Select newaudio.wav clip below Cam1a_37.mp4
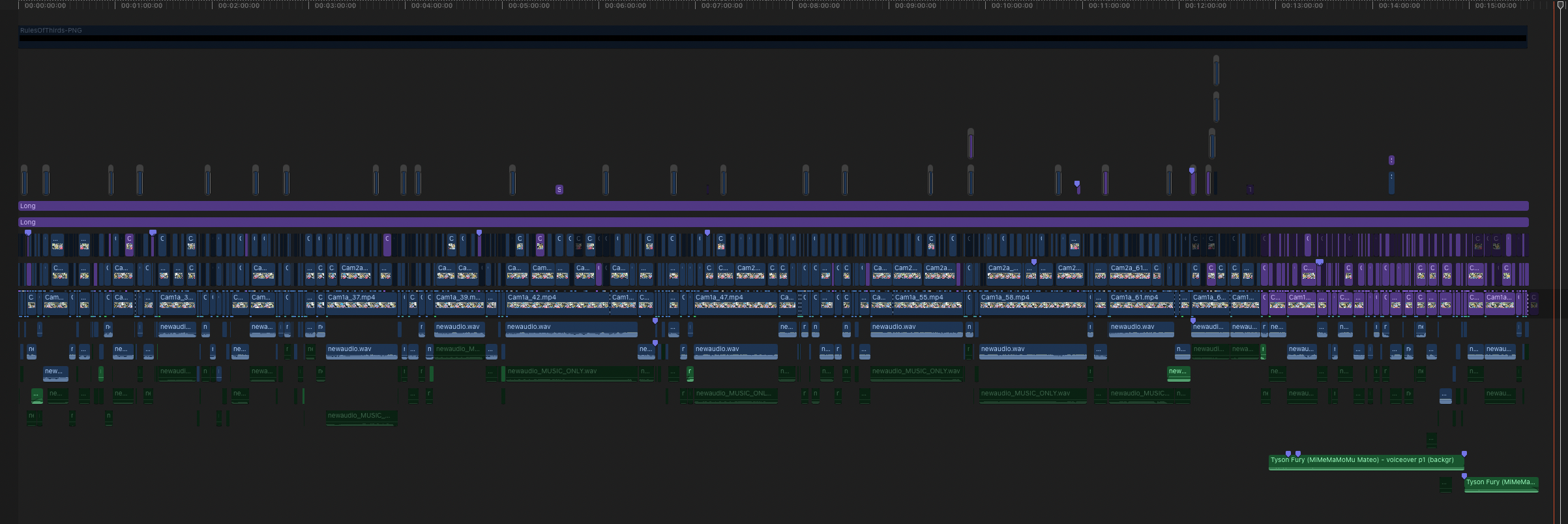The width and height of the screenshot is (1568, 524). pos(361,352)
